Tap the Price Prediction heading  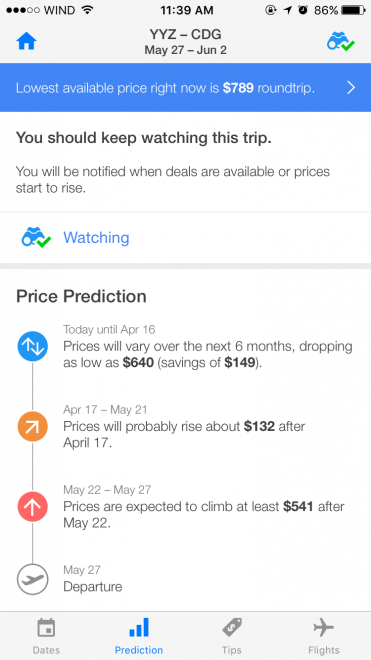(x=81, y=296)
